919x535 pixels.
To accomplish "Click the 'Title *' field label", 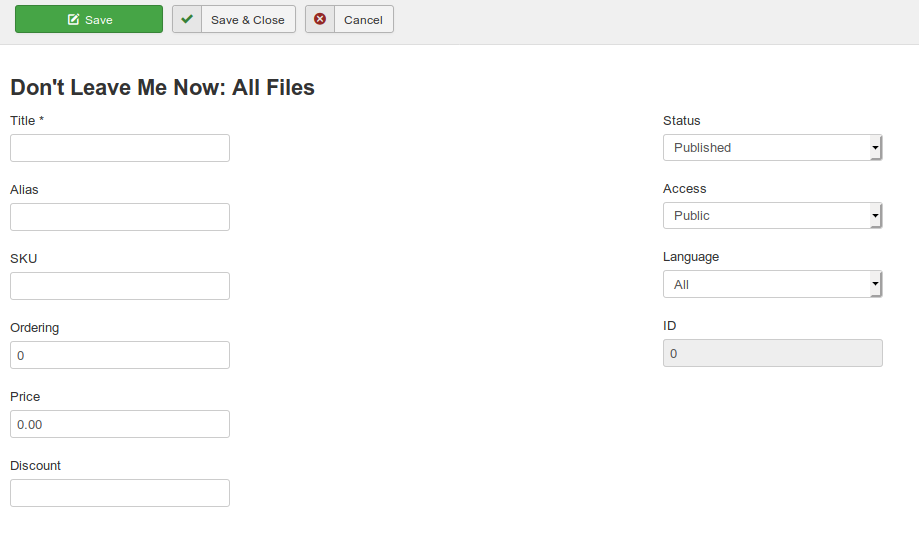I will (x=27, y=121).
